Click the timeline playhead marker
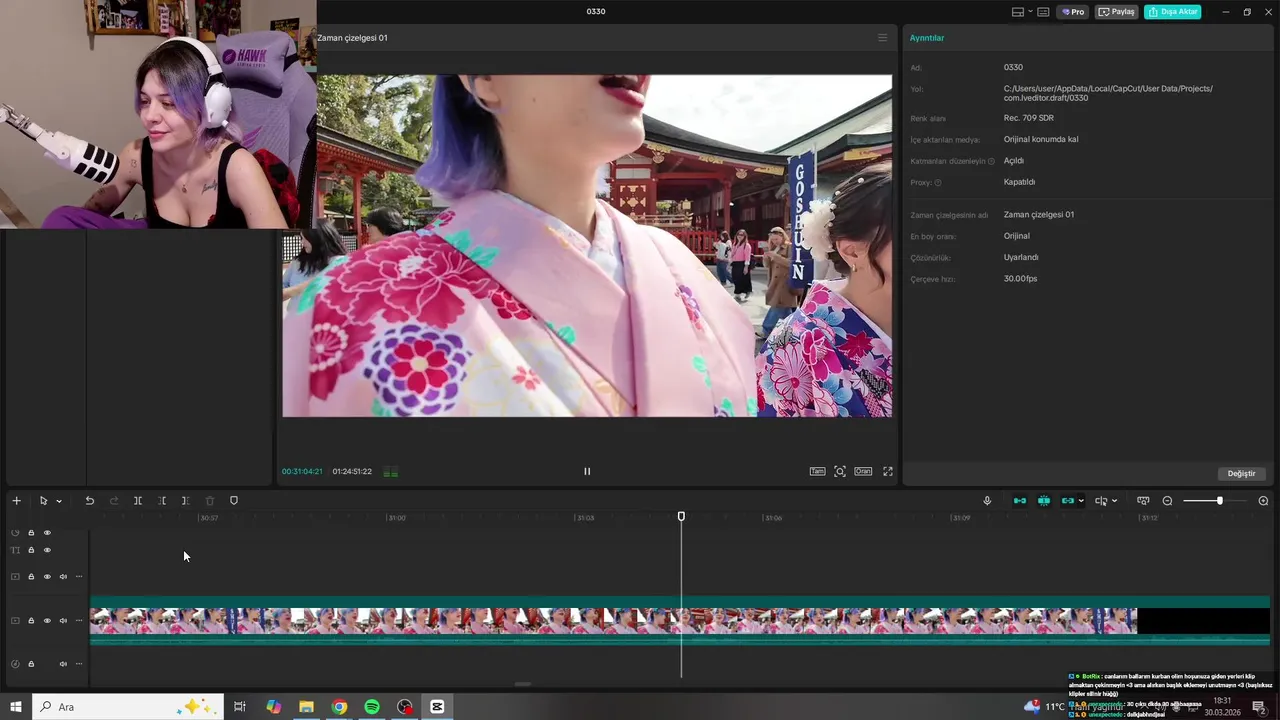Image resolution: width=1280 pixels, height=720 pixels. coord(682,517)
